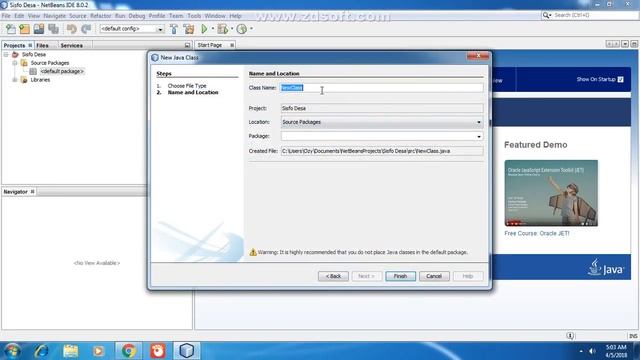The width and height of the screenshot is (640, 360).
Task: Select the Sisfo Desa project
Action: [x=34, y=54]
